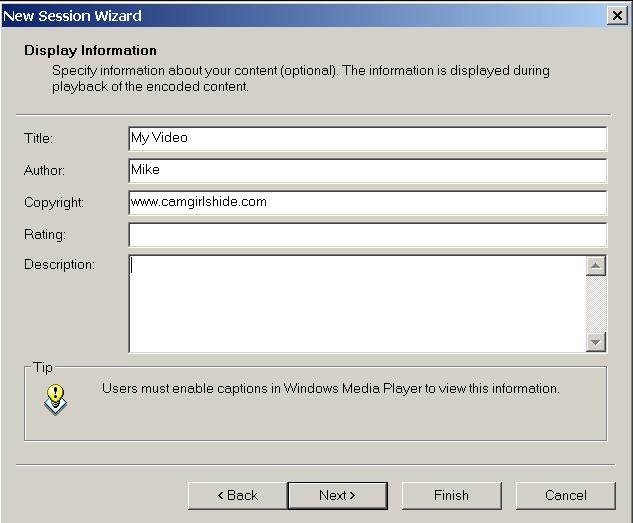This screenshot has height=523, width=633.
Task: Click the New Session Wizard title bar
Action: point(303,16)
